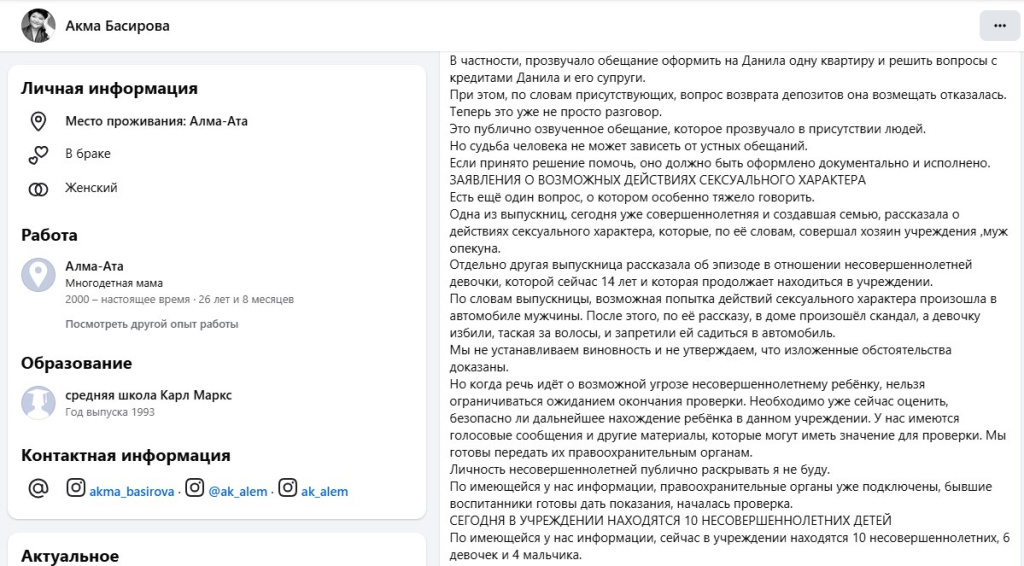This screenshot has height=566, width=1024.
Task: Click the Женский gender entry
Action: click(x=91, y=188)
